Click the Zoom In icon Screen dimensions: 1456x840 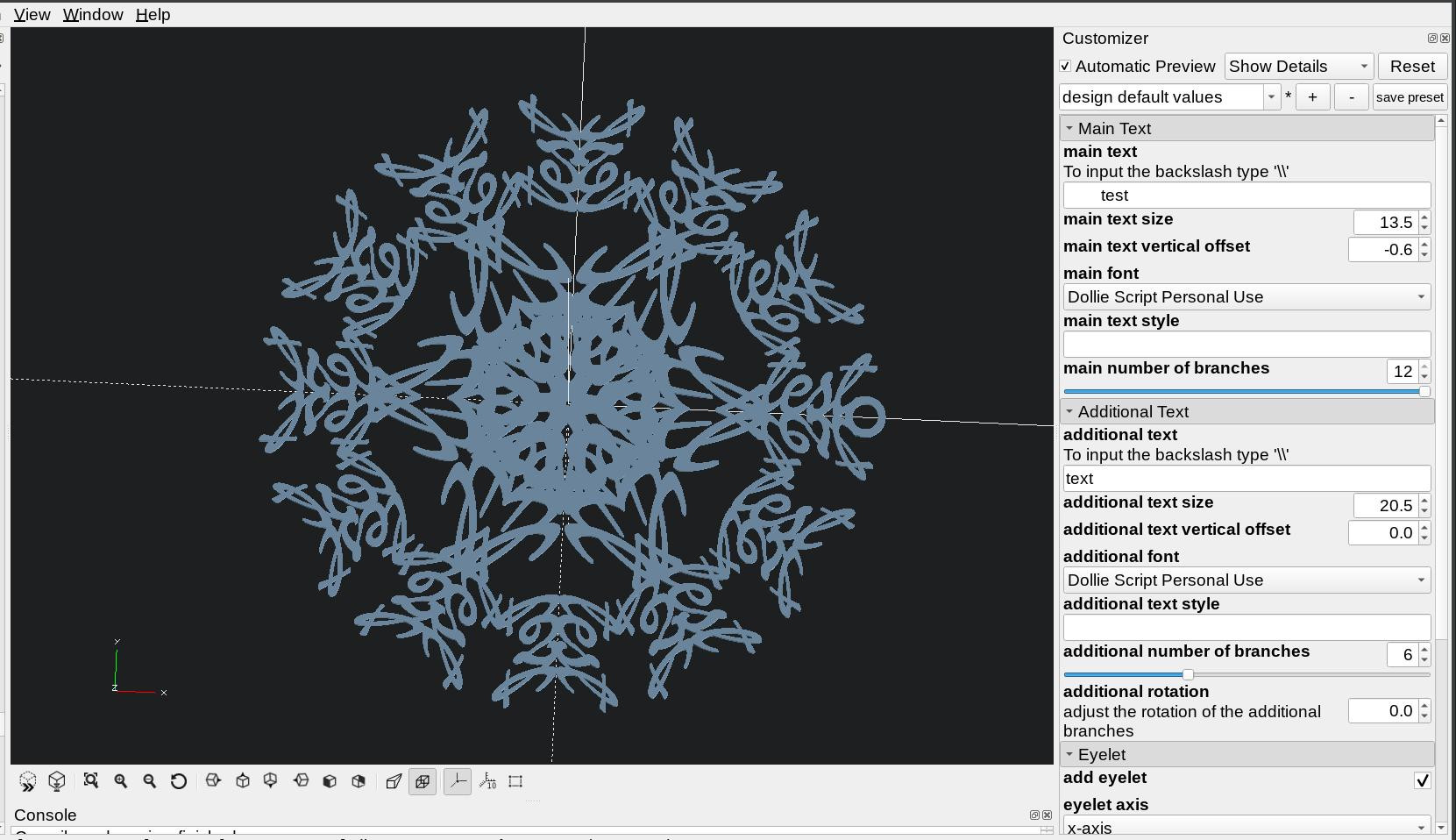[121, 781]
